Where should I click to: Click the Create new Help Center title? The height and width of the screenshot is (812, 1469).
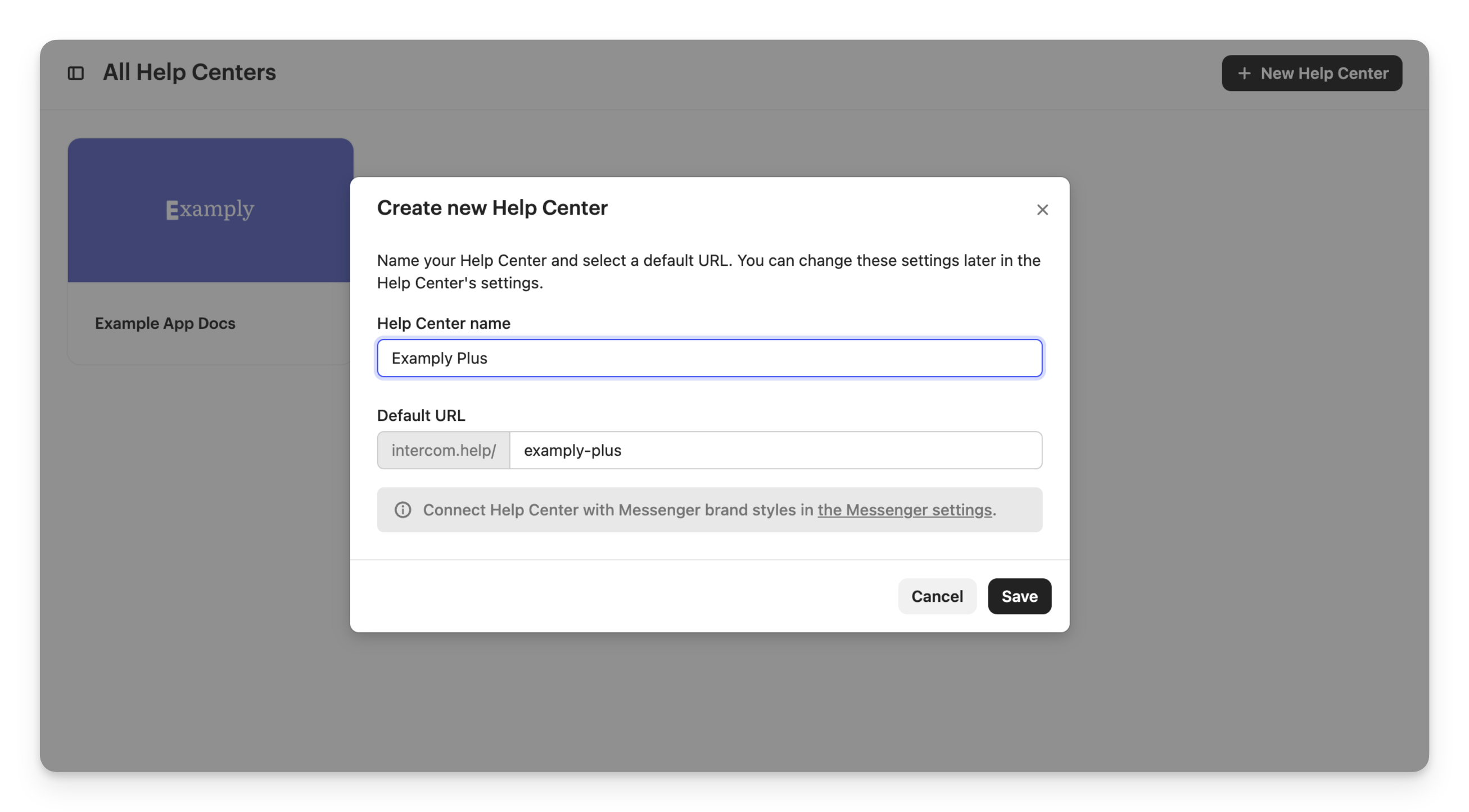coord(492,208)
